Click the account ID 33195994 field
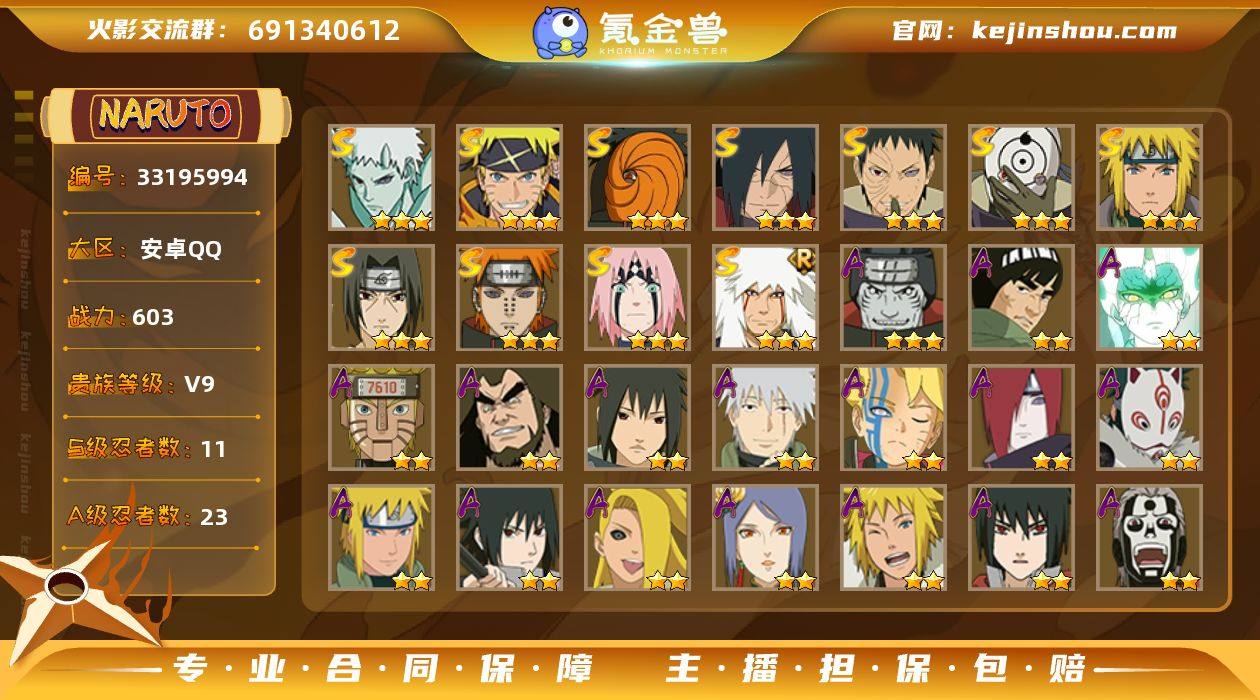This screenshot has width=1260, height=700. (158, 178)
